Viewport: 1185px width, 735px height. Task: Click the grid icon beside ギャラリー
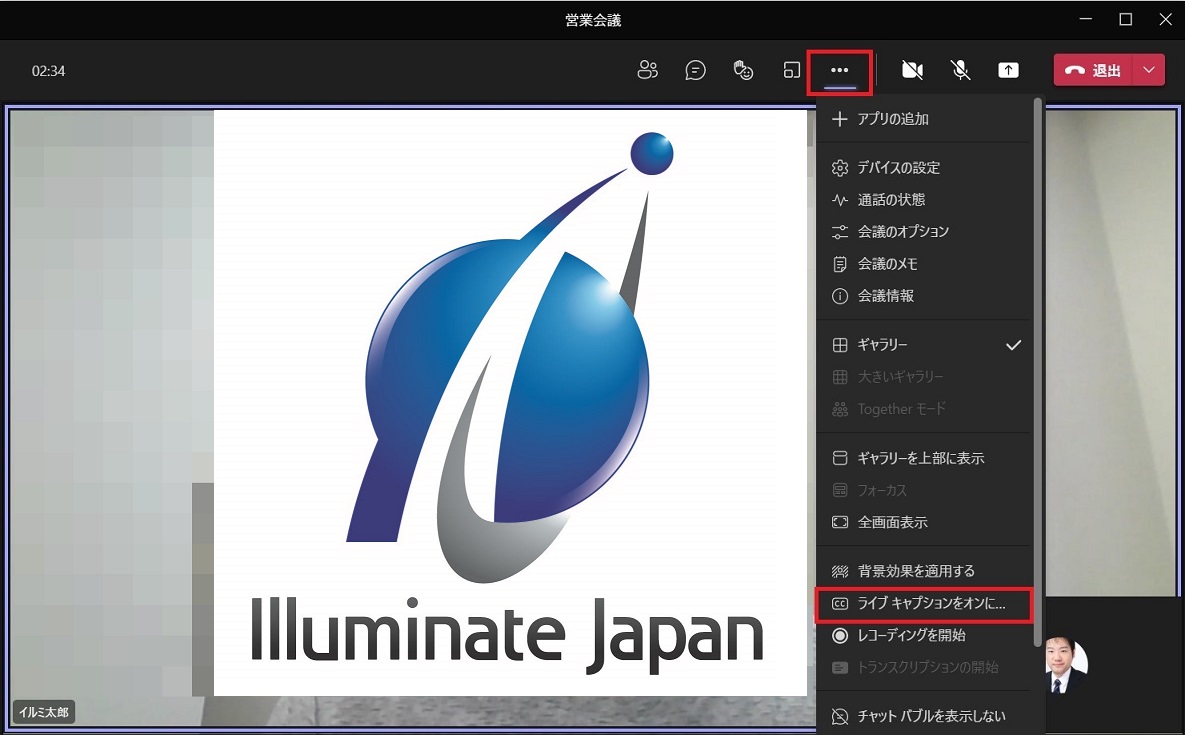[x=840, y=345]
